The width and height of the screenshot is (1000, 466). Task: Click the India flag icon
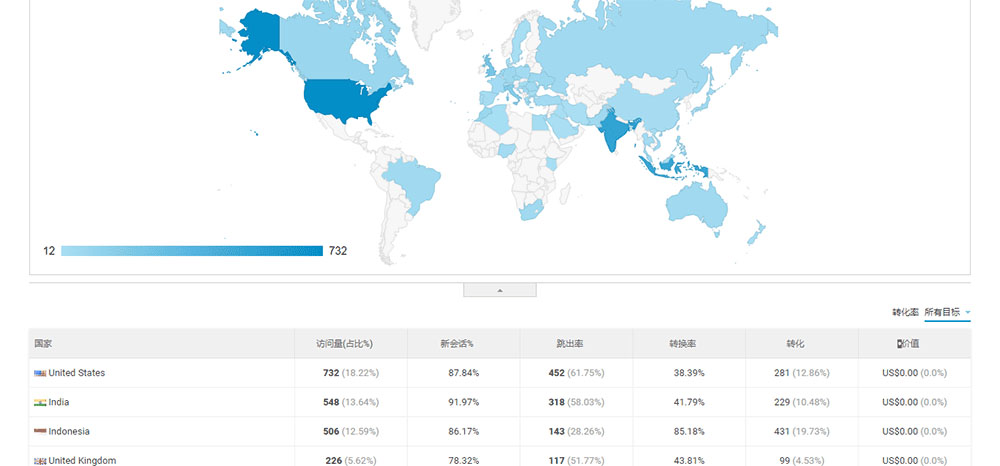tap(40, 402)
